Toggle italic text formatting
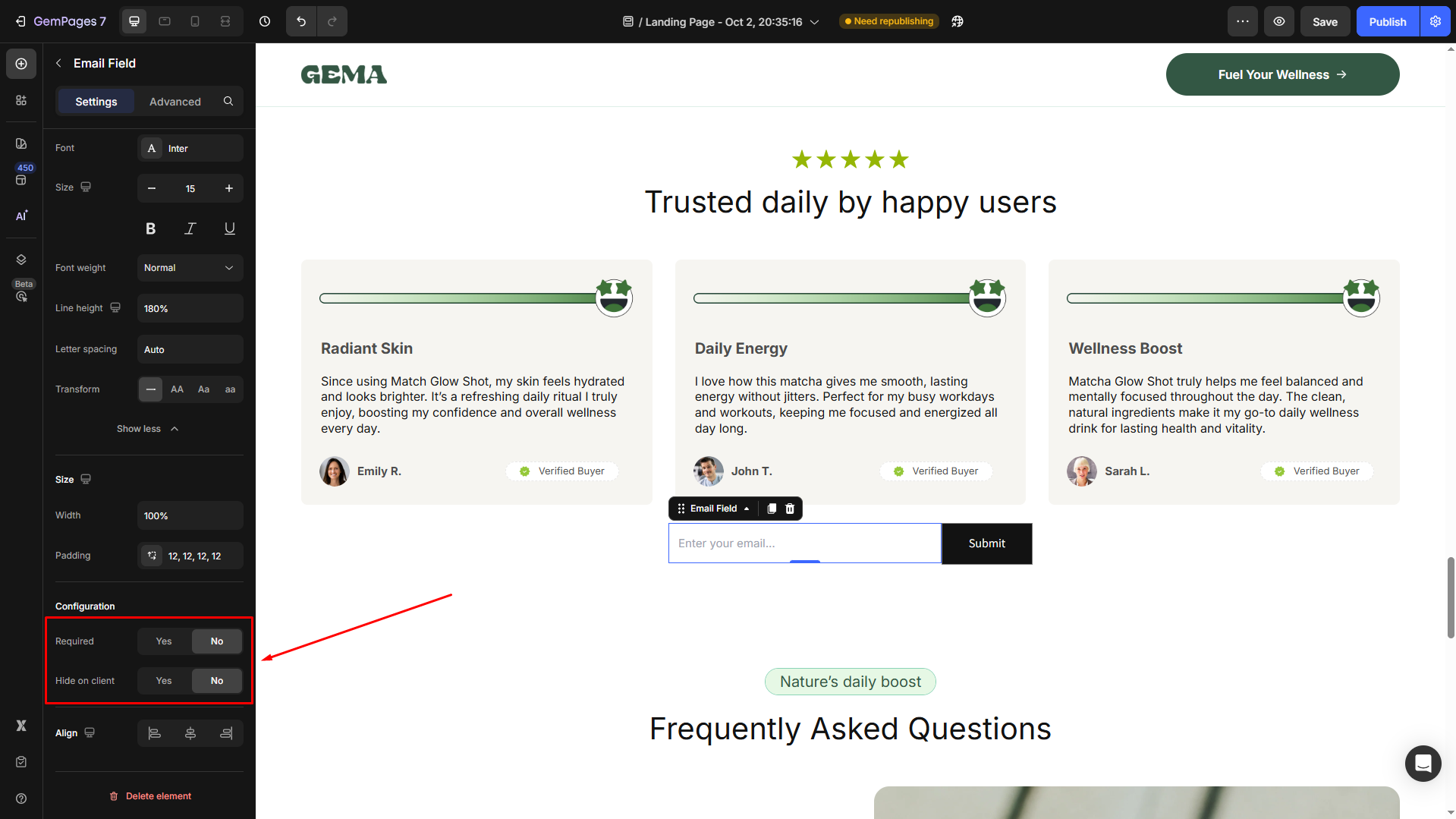 coord(190,228)
